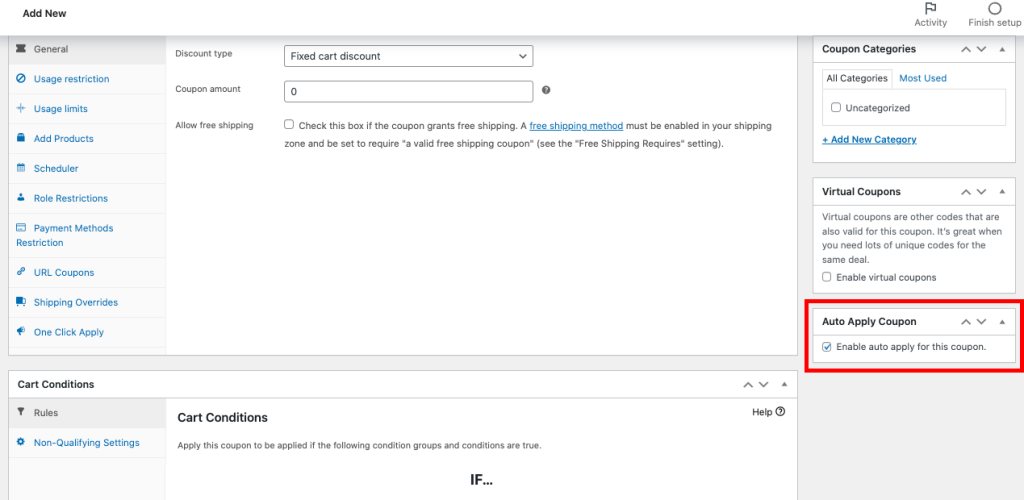Click the Finish setup circle icon
Screen dimensions: 1024x500
[x=995, y=8]
